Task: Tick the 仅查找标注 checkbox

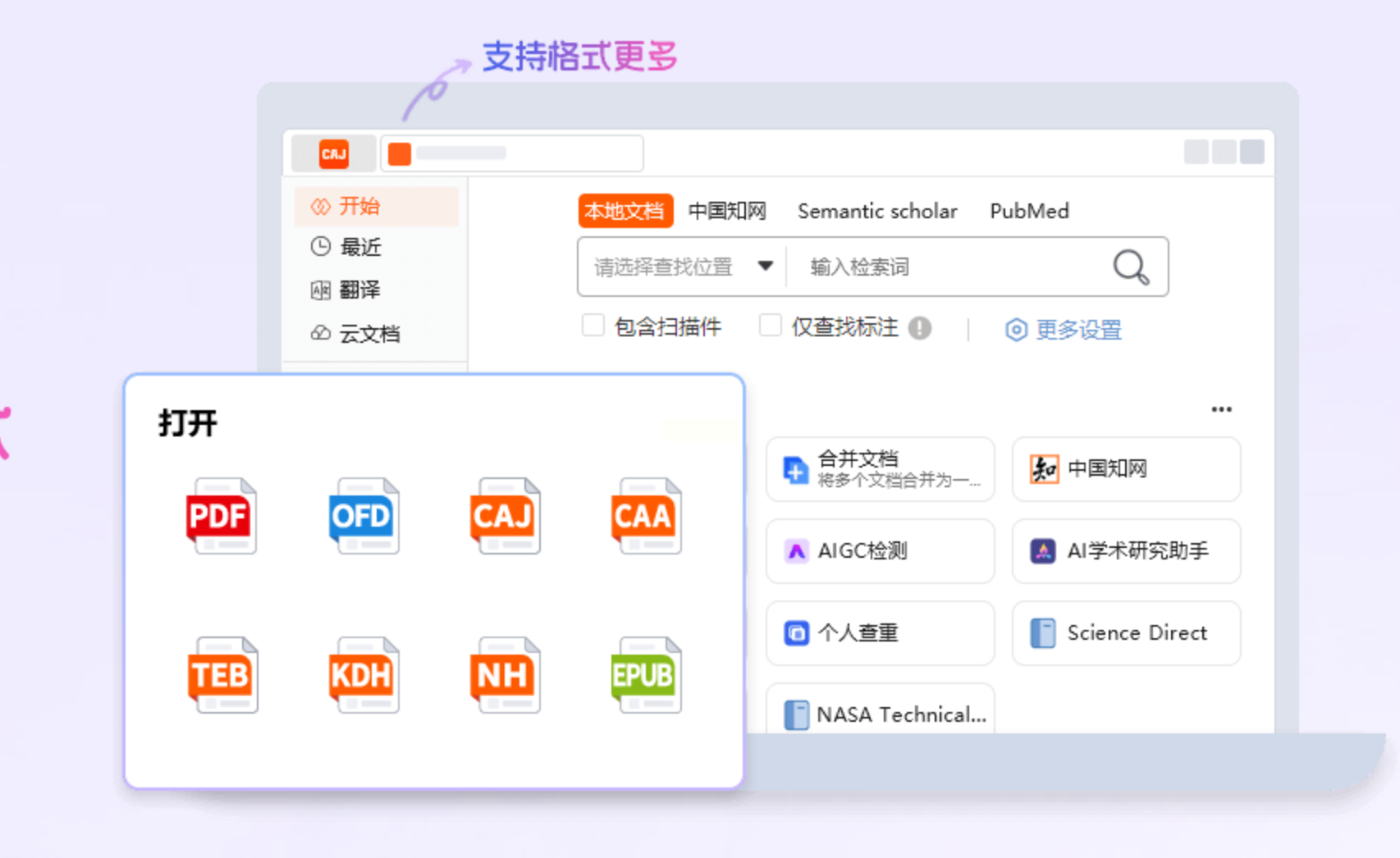Action: (x=770, y=326)
